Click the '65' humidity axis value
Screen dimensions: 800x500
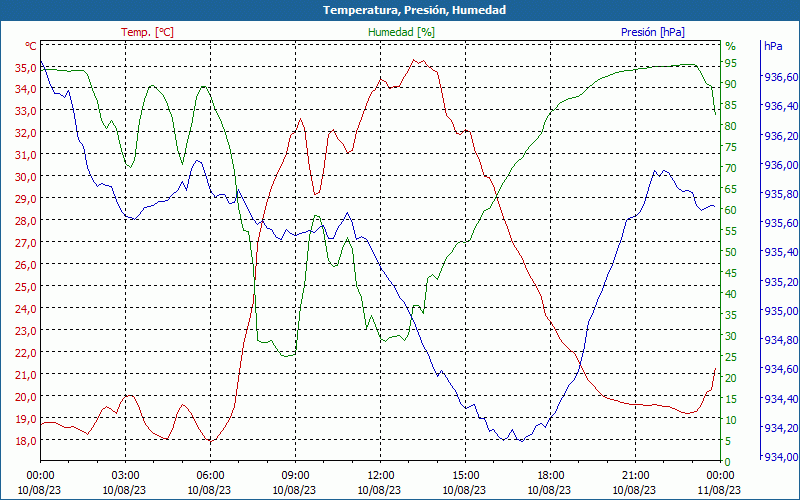731,189
